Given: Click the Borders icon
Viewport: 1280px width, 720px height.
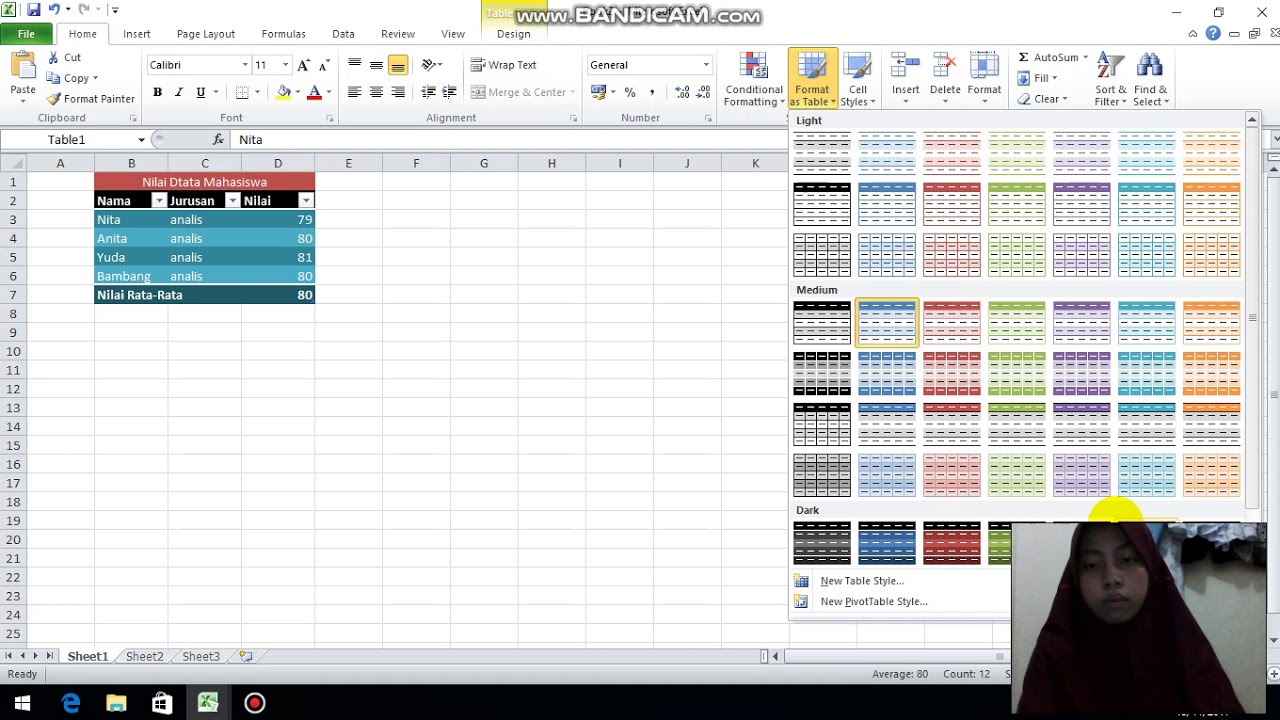Looking at the screenshot, I should (242, 92).
